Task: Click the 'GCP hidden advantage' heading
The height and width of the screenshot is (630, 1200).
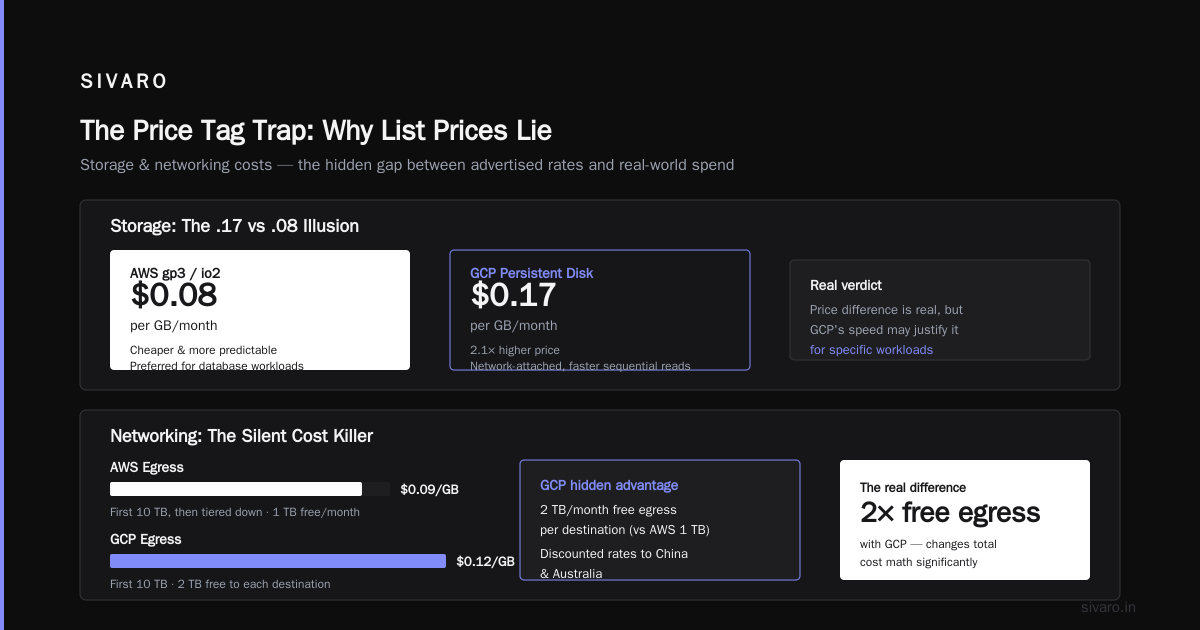Action: click(x=609, y=485)
